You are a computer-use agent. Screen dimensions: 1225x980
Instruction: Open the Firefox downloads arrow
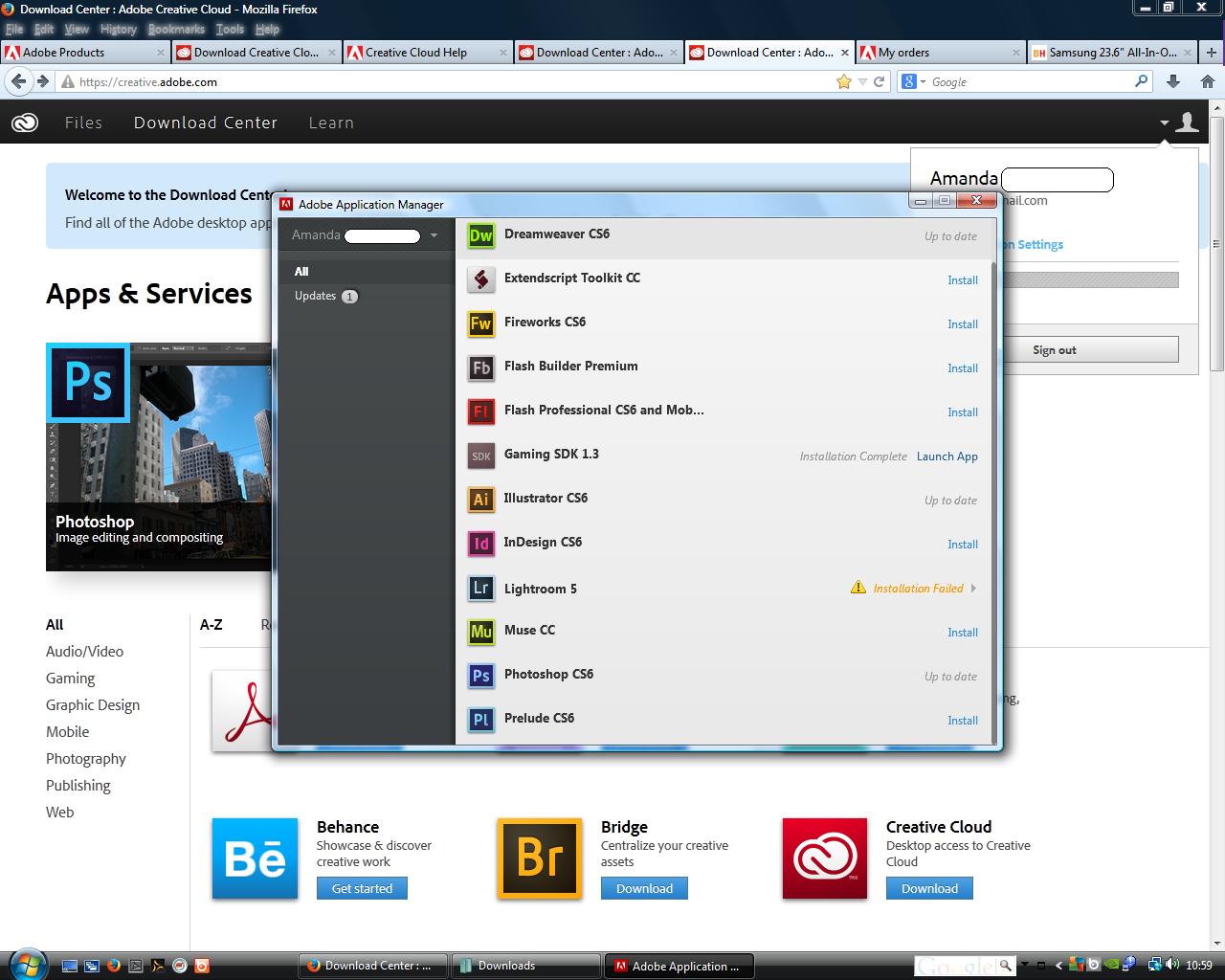1173,81
